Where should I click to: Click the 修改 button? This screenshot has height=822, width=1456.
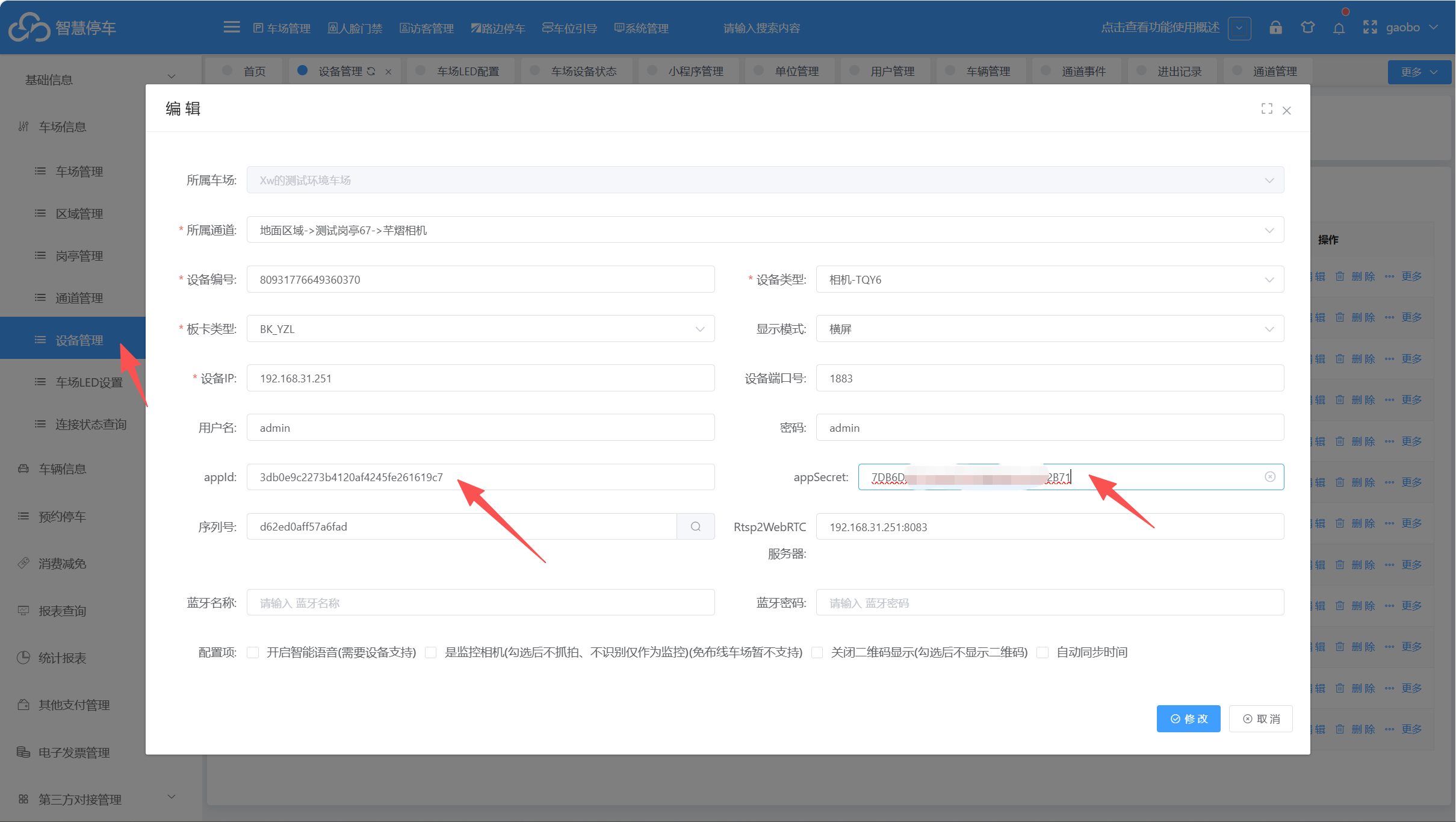coord(1188,718)
